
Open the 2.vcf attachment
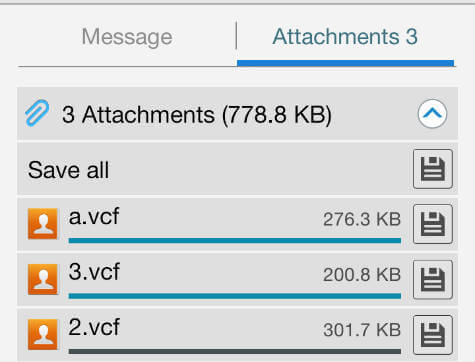94,327
